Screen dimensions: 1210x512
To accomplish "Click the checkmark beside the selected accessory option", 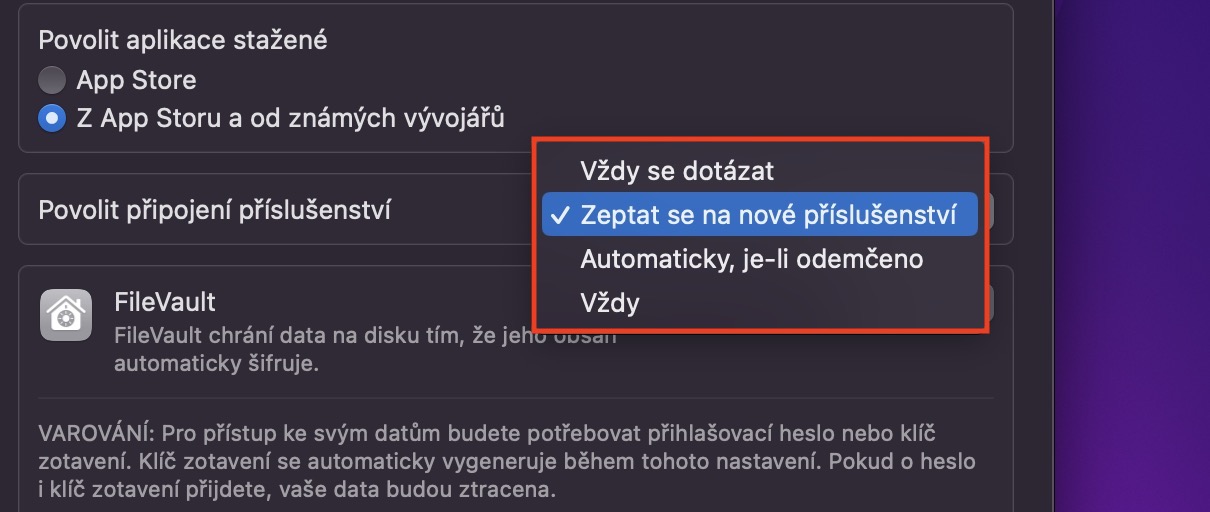I will pos(561,214).
